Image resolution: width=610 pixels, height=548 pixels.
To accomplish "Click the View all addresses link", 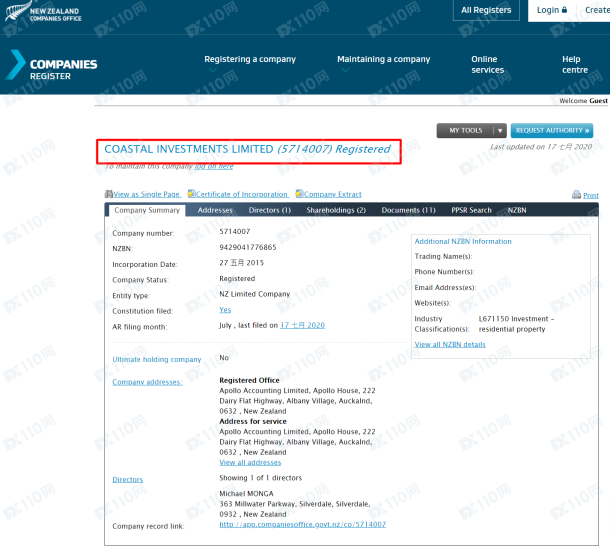I will point(250,462).
